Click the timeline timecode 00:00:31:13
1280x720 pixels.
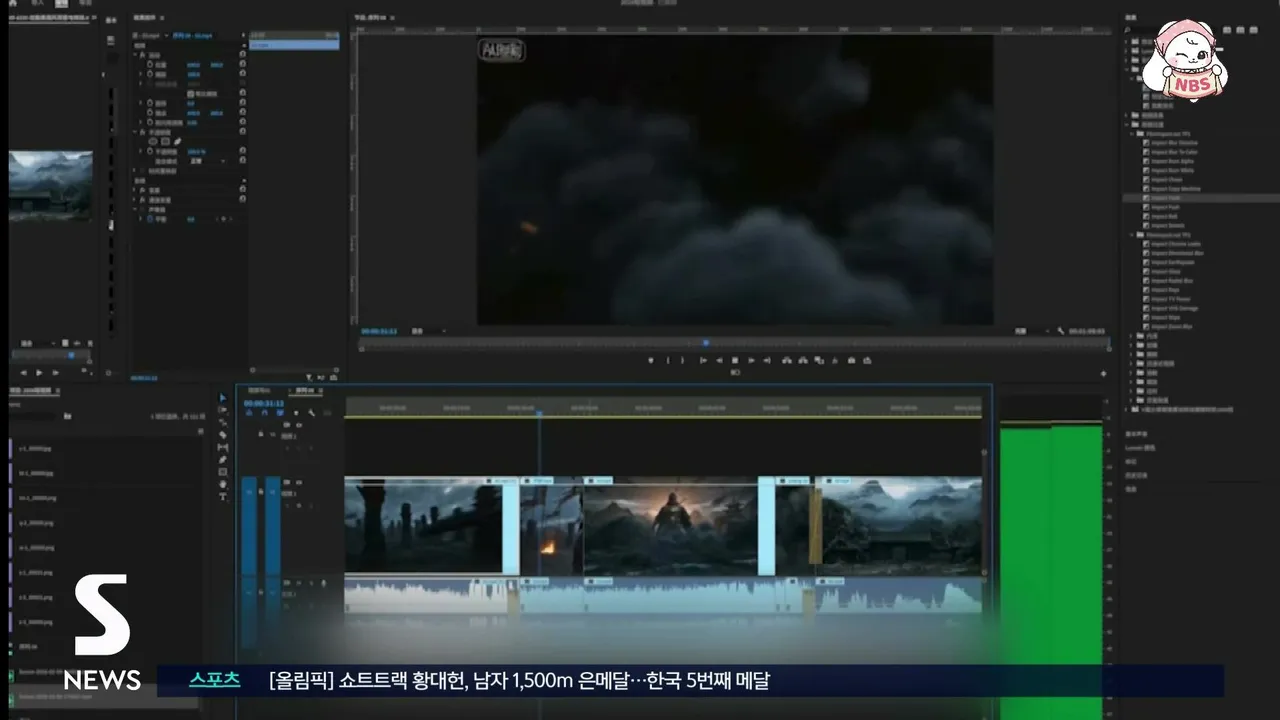[x=265, y=403]
